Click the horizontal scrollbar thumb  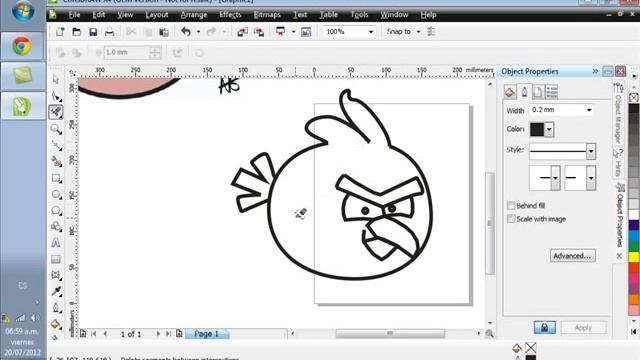point(390,333)
